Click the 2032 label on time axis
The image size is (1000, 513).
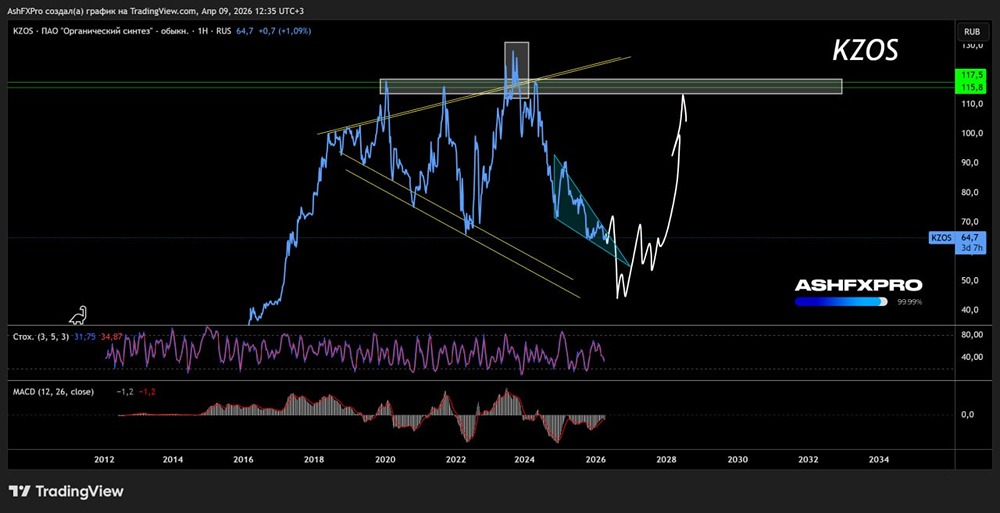pos(807,459)
